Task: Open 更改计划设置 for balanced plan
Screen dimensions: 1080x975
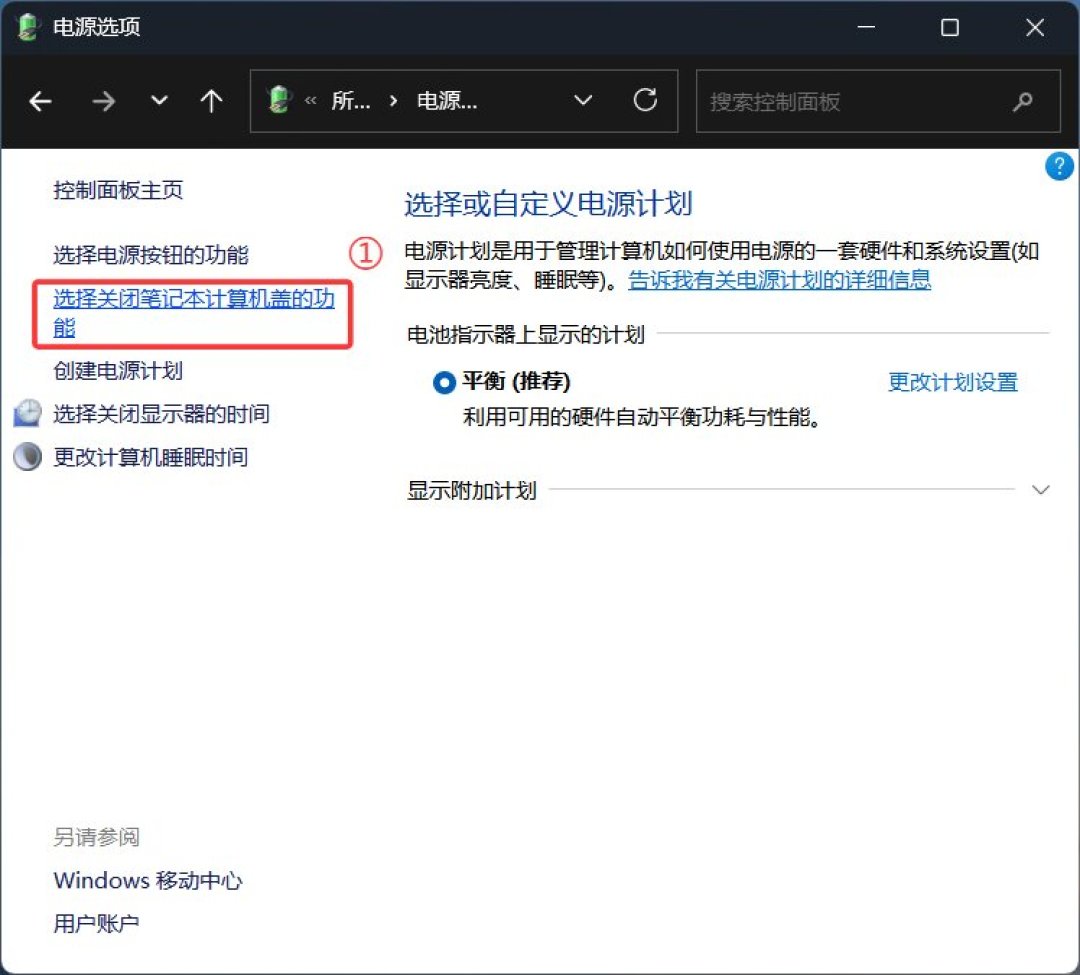Action: click(953, 382)
